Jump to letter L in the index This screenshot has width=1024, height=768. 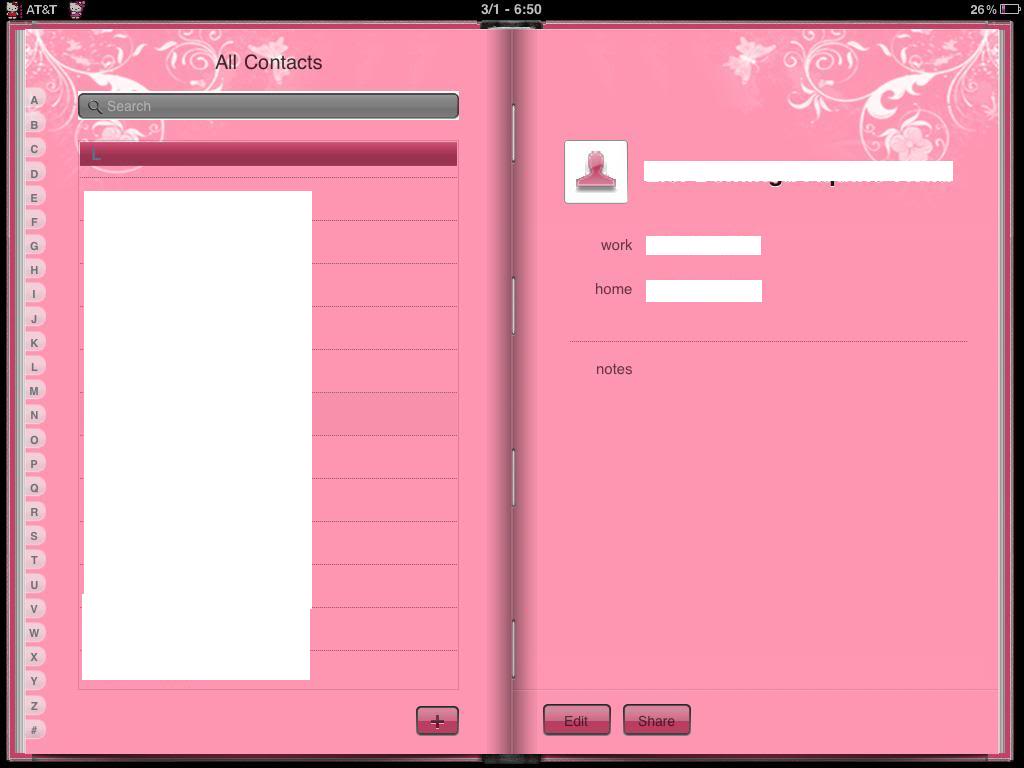click(x=34, y=366)
